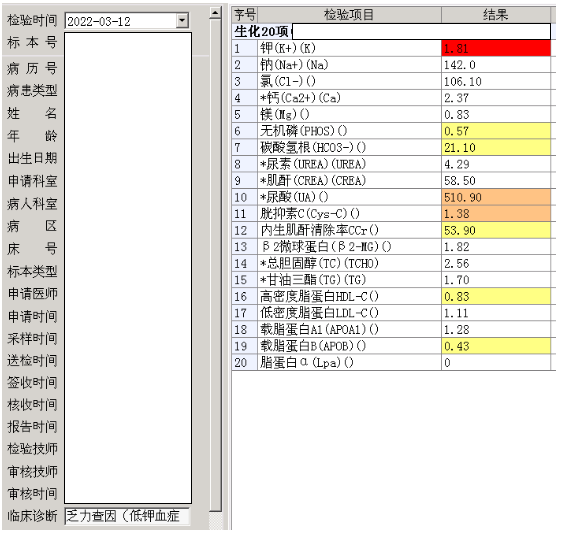Screen dimensions: 568x533
Task: Click the LDL-C result 1.11
Action: click(496, 313)
